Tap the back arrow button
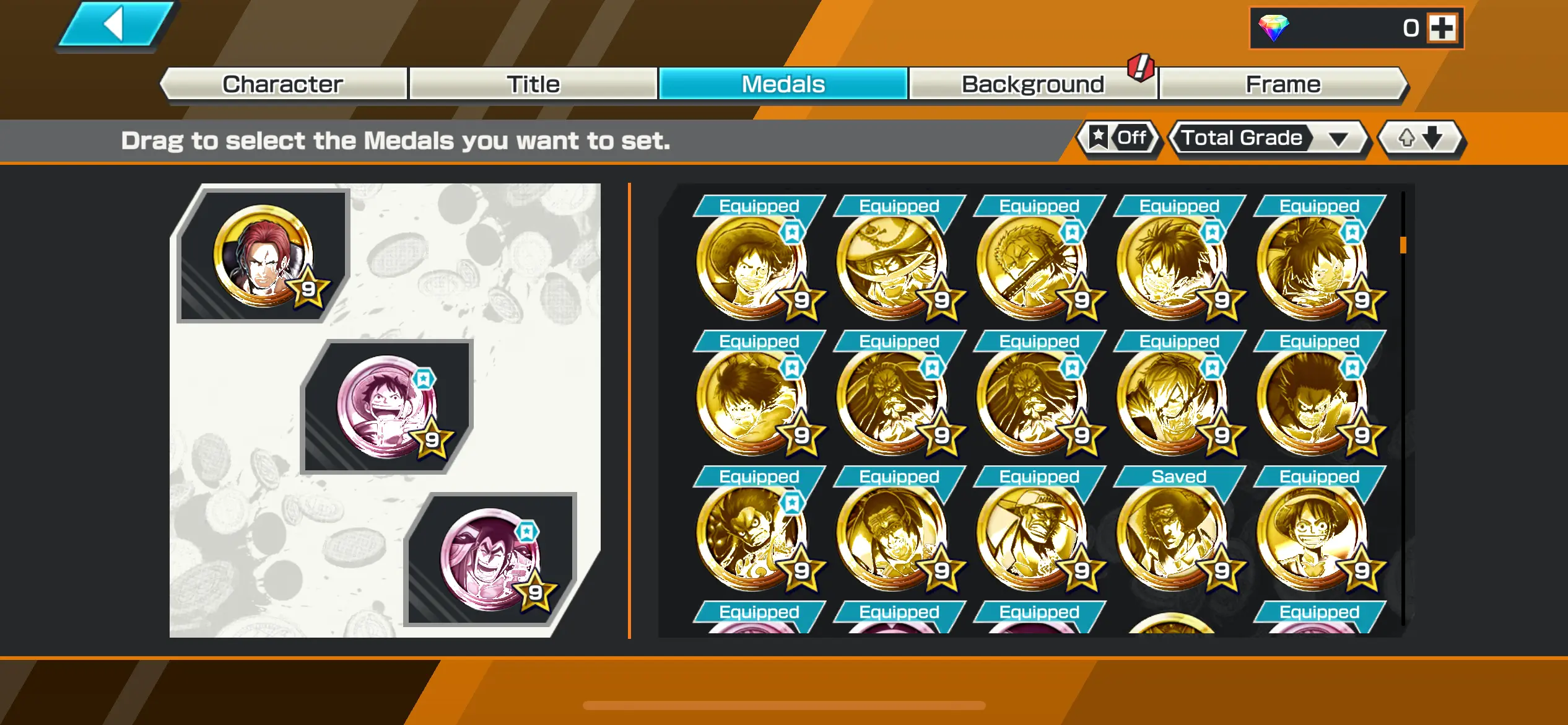The height and width of the screenshot is (725, 1568). [x=116, y=25]
